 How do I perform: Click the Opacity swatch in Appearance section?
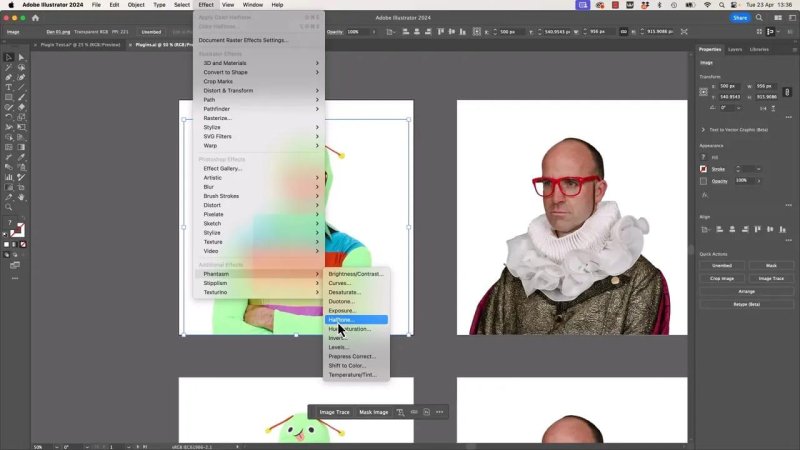point(704,181)
